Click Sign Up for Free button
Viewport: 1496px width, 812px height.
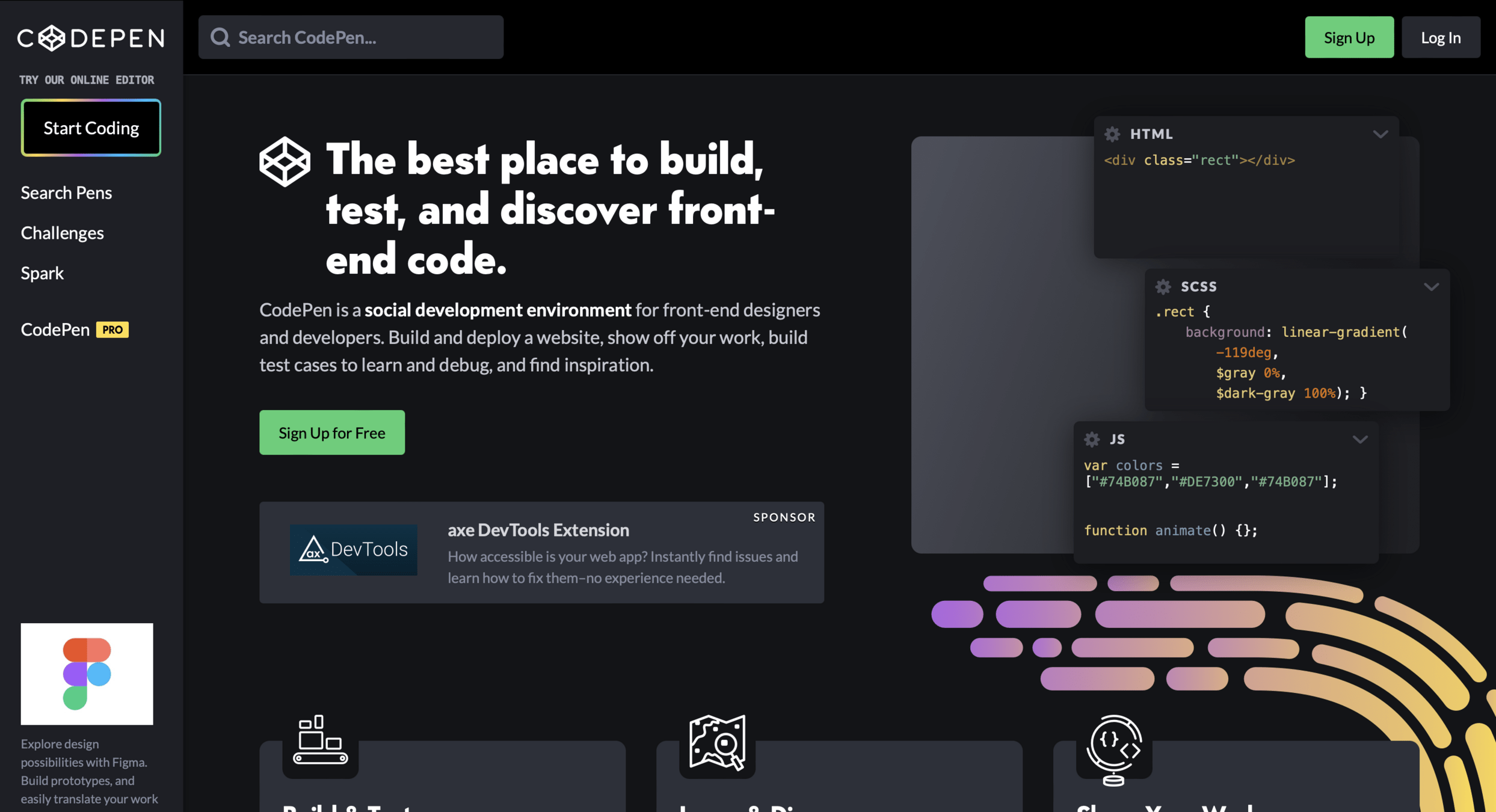tap(331, 432)
